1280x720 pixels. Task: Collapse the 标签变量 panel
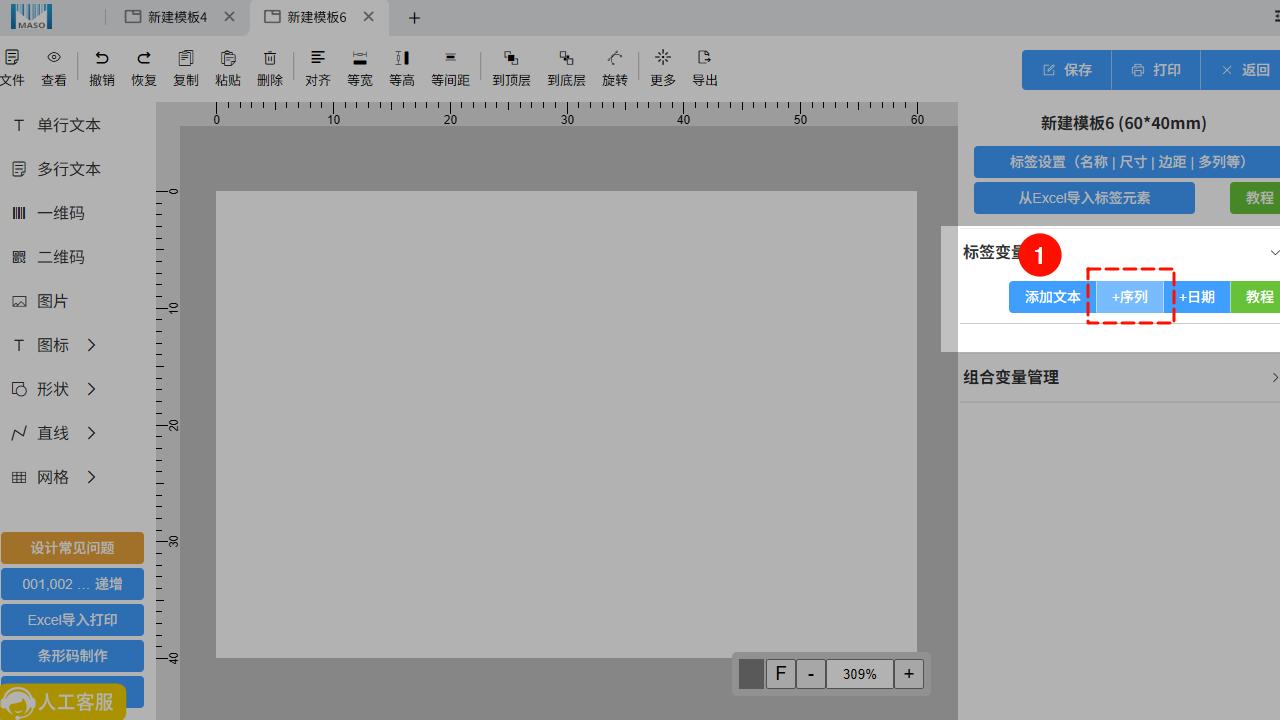pyautogui.click(x=1273, y=253)
